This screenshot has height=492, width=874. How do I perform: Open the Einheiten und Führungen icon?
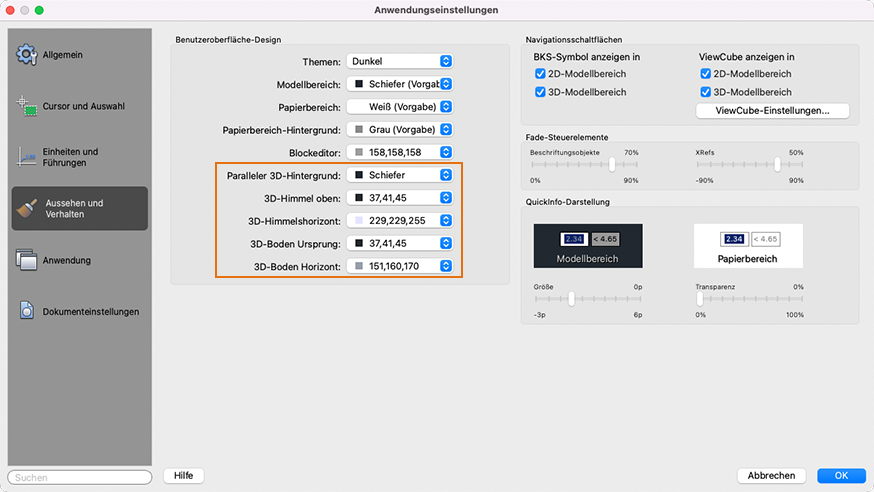pos(27,156)
